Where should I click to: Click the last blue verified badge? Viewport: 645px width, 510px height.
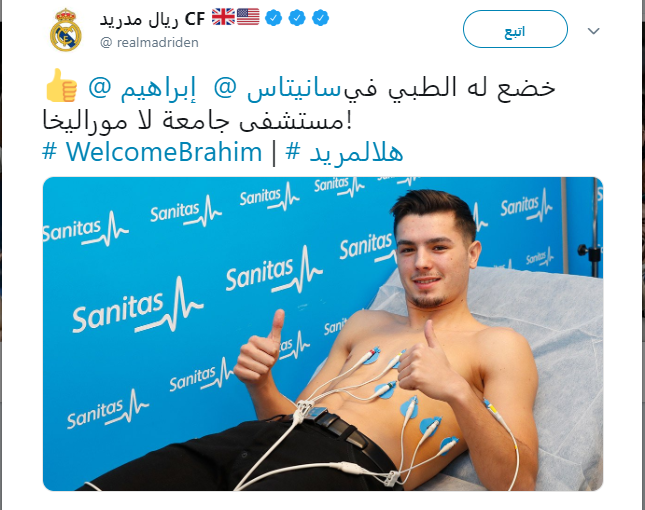click(320, 18)
